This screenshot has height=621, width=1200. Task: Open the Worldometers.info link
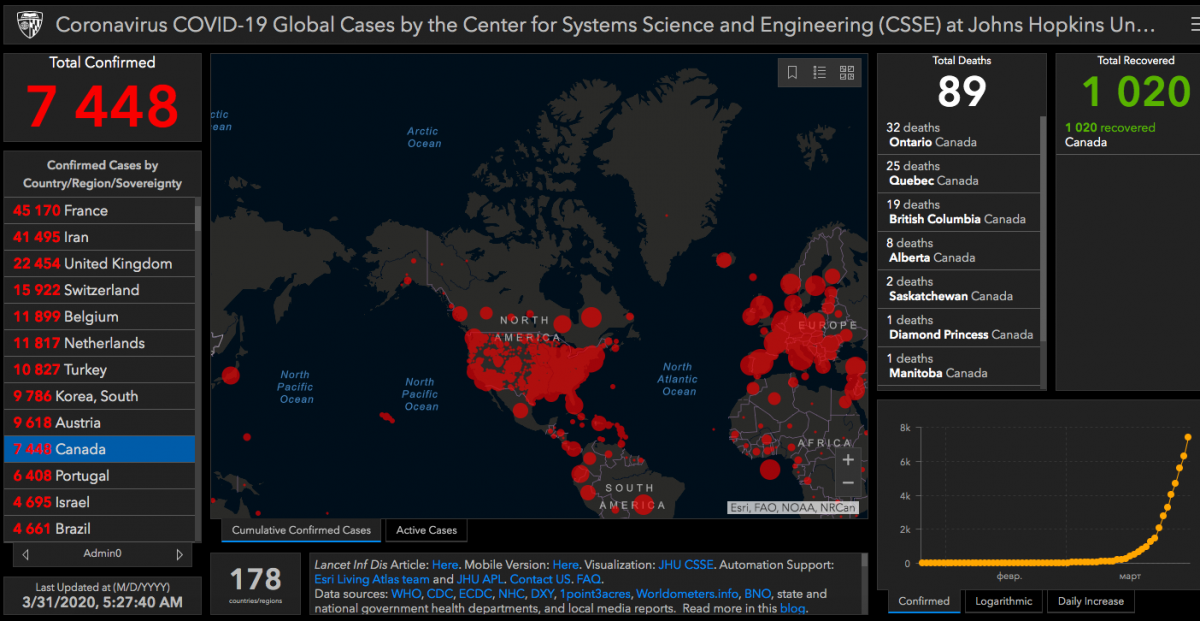tap(688, 594)
